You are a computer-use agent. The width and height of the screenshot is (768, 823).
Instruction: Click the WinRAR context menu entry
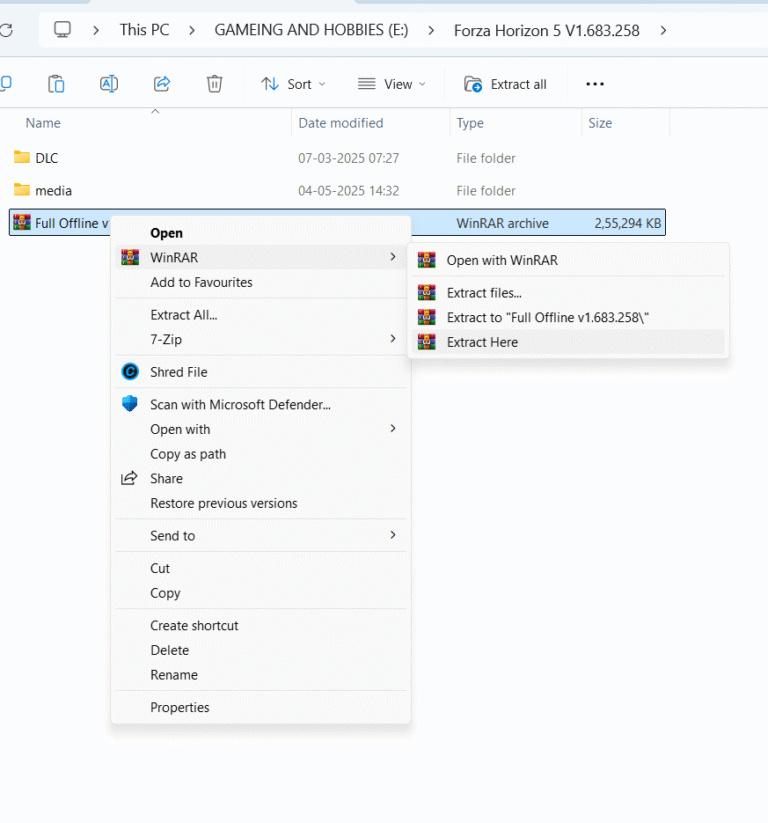(x=261, y=257)
